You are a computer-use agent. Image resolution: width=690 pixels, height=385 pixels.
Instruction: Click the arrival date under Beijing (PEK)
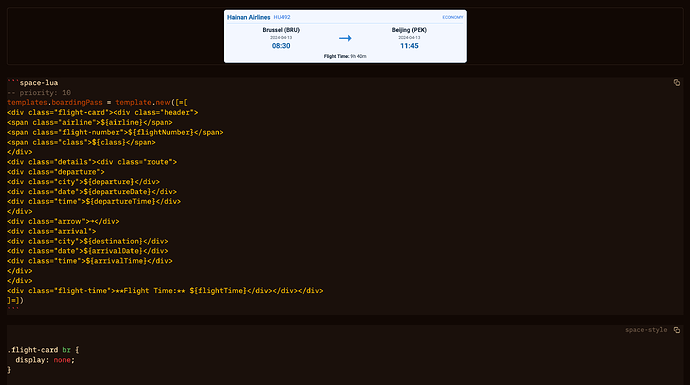tap(409, 38)
